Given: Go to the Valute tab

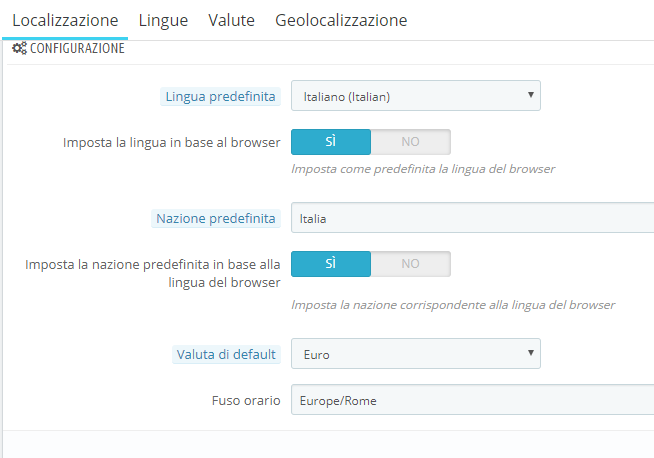Looking at the screenshot, I should point(231,20).
